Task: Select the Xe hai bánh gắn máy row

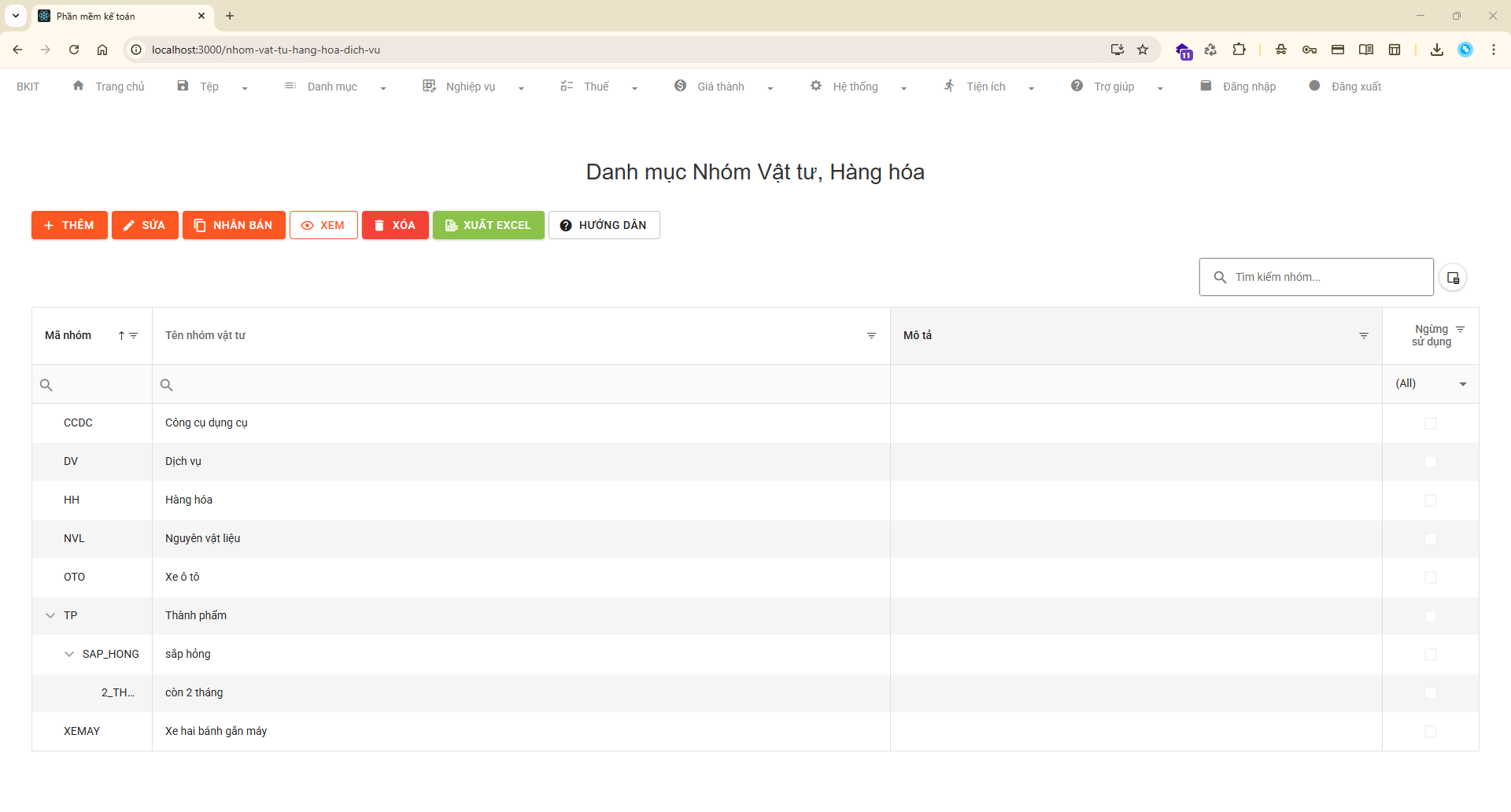Action: coord(755,732)
